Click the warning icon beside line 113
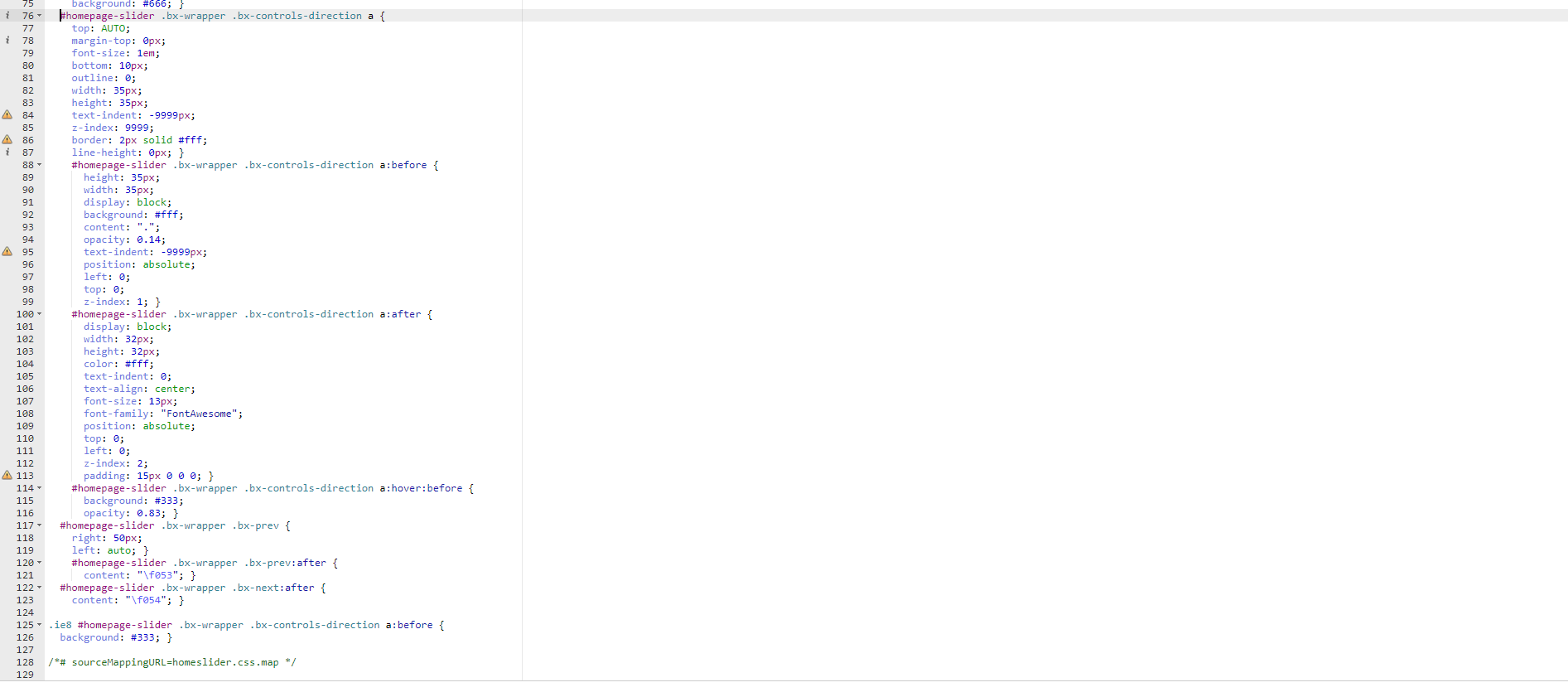 pyautogui.click(x=7, y=476)
